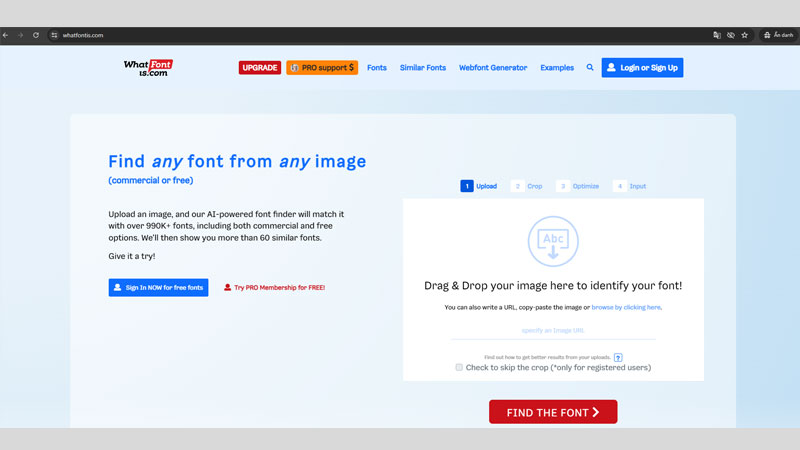Open the Fonts menu item

[x=377, y=67]
